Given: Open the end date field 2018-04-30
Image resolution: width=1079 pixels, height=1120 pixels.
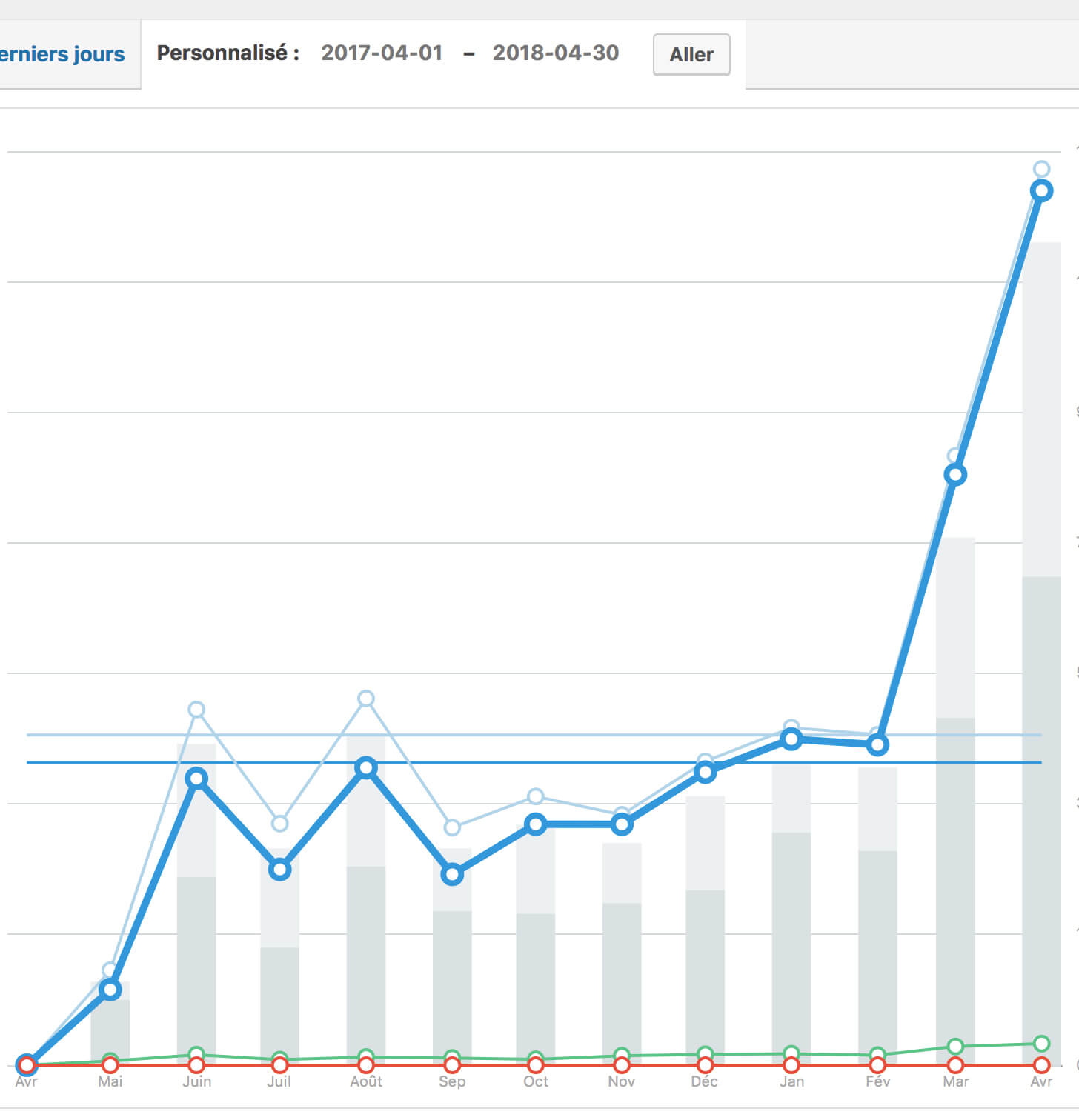Looking at the screenshot, I should pyautogui.click(x=556, y=53).
